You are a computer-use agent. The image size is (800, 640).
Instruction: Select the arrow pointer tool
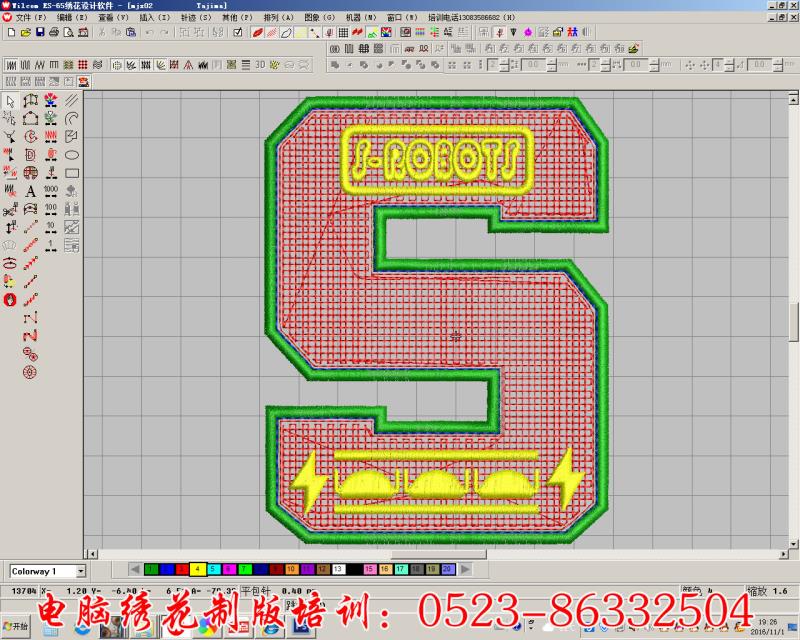pos(10,101)
